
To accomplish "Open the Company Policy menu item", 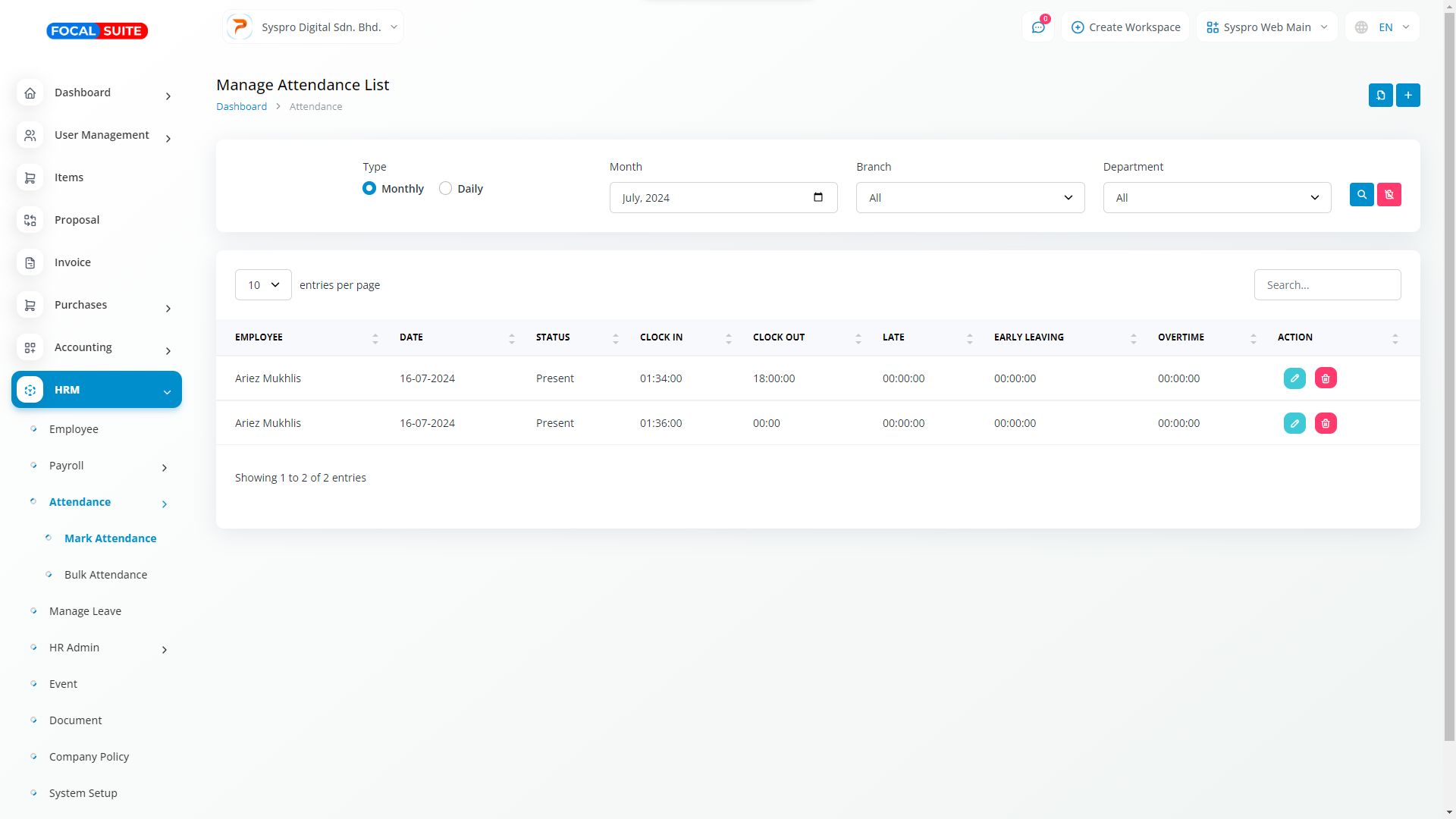I will tap(89, 757).
